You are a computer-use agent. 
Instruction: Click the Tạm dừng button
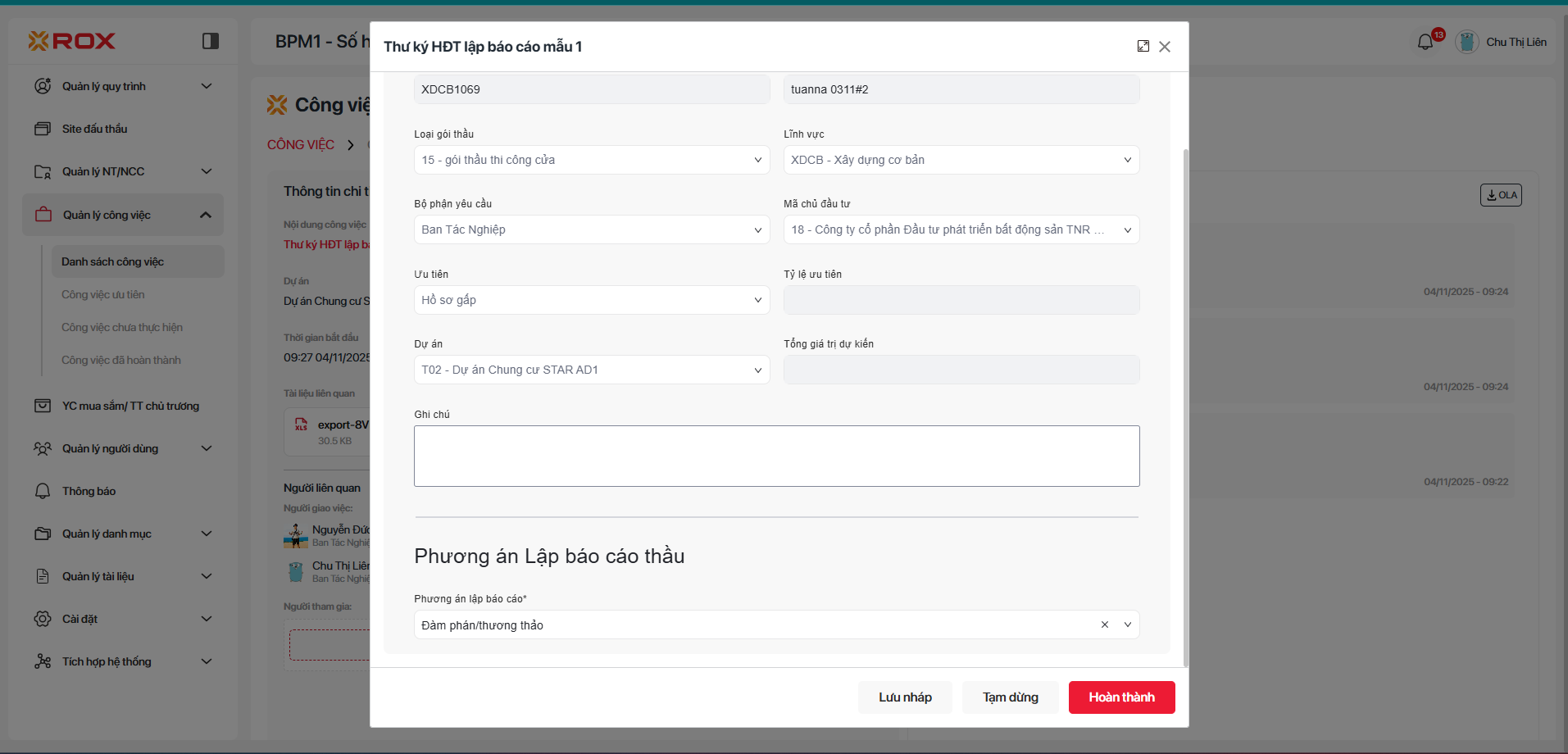pos(1010,697)
